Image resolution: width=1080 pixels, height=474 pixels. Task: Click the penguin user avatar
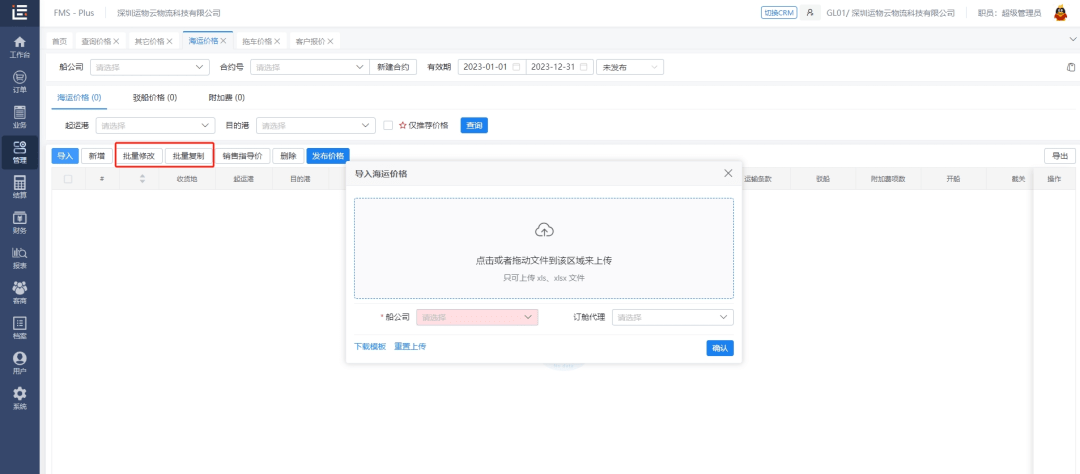(1061, 13)
